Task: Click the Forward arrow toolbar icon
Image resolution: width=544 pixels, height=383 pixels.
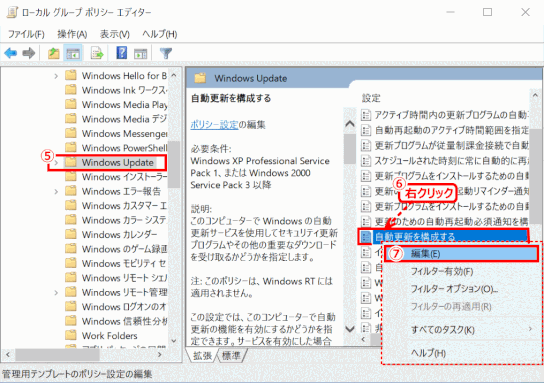Action: pos(29,53)
